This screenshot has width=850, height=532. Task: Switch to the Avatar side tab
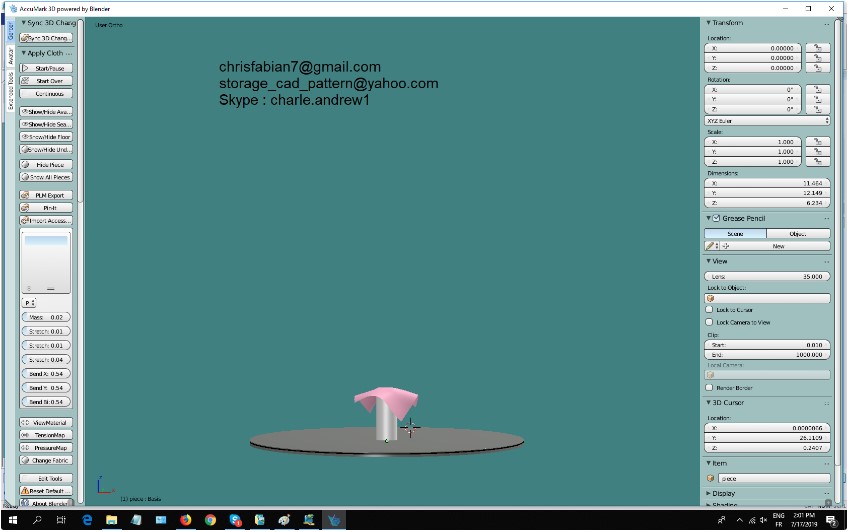pyautogui.click(x=10, y=56)
